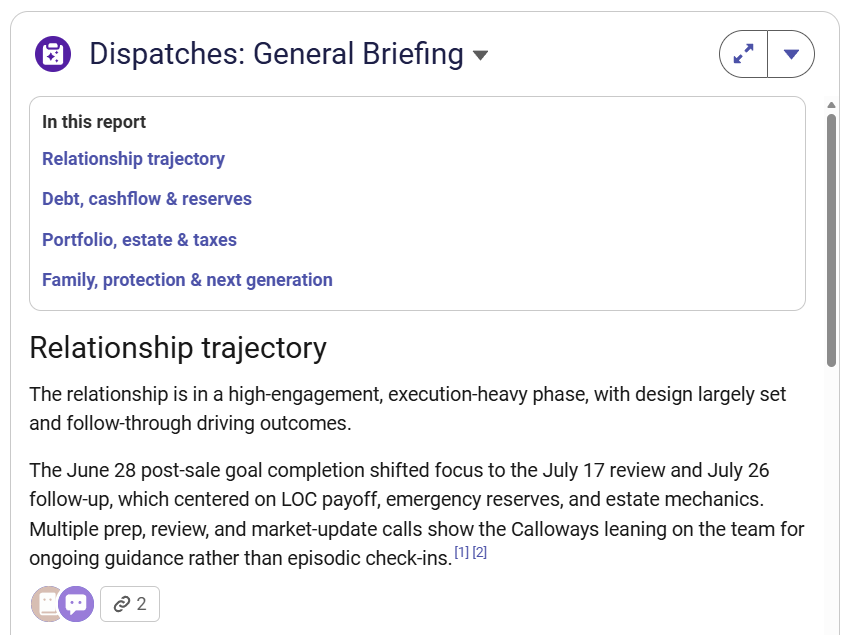
Task: Click the scrollbar track below the thumb
Action: coord(832,499)
